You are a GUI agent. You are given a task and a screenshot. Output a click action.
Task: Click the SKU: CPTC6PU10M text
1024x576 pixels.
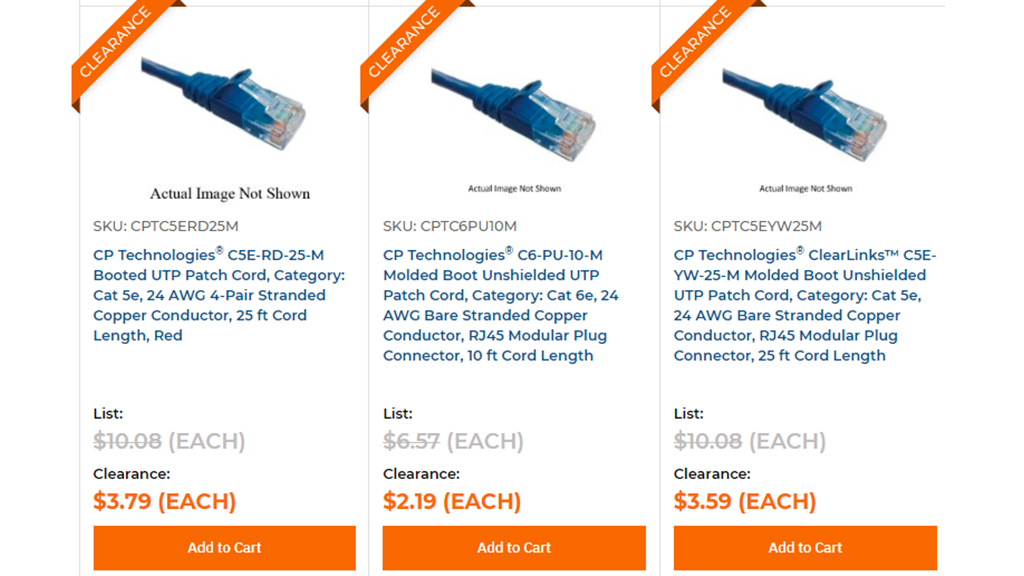pyautogui.click(x=450, y=226)
